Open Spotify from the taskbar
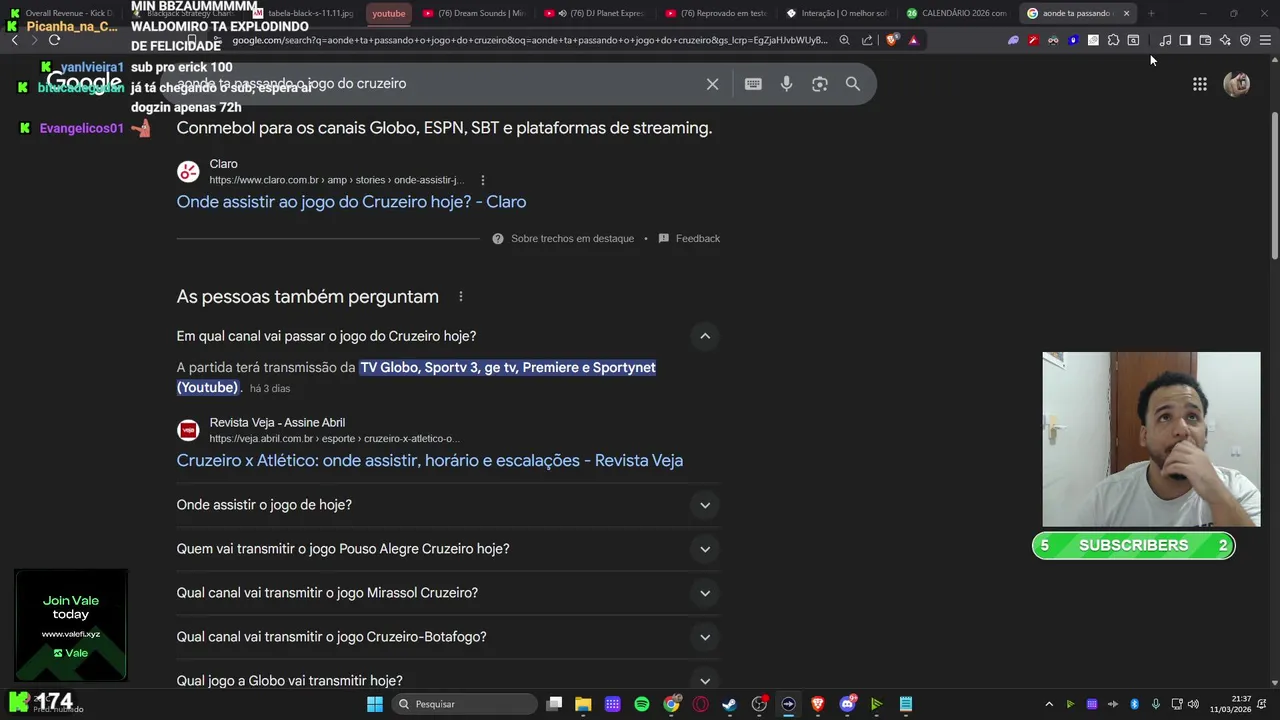Screen dimensions: 1280x720 click(642, 704)
